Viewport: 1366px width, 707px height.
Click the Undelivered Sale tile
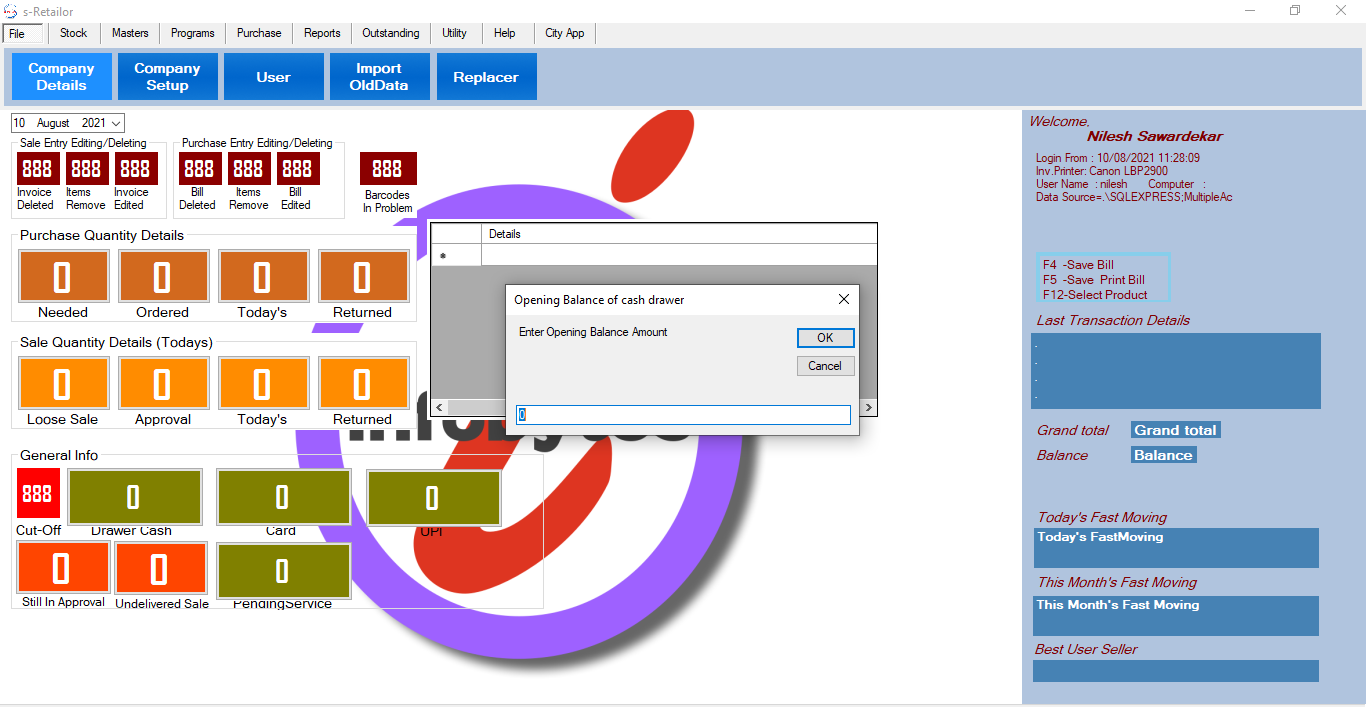pos(160,569)
